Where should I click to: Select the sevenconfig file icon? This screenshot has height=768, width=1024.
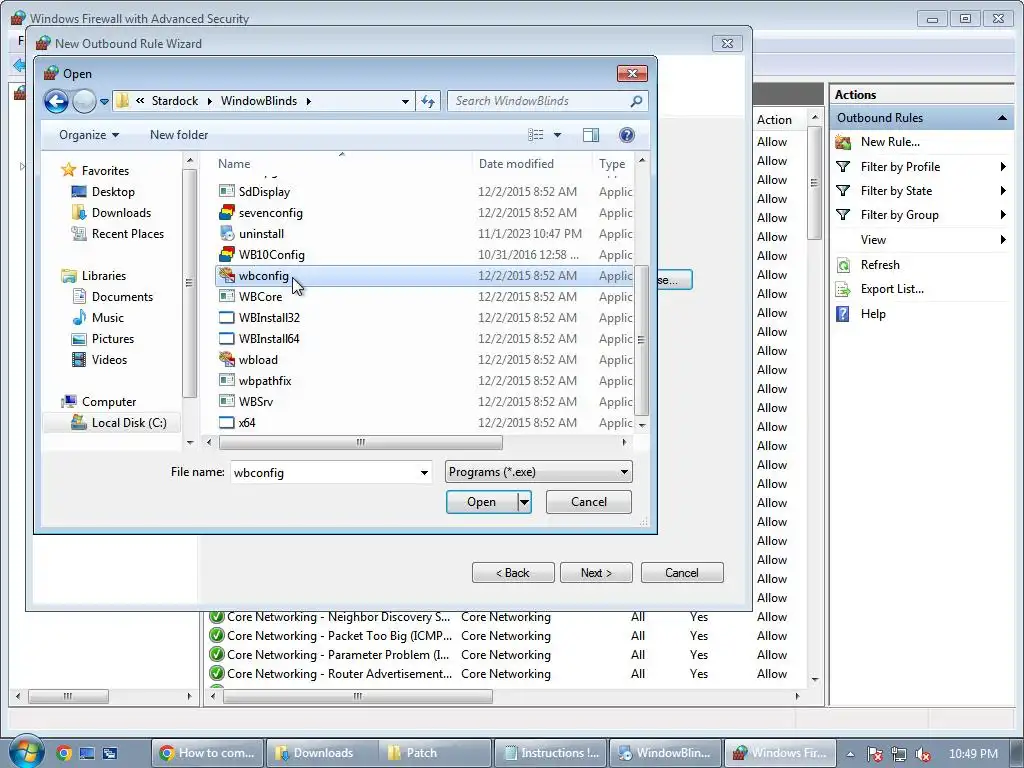pyautogui.click(x=227, y=212)
